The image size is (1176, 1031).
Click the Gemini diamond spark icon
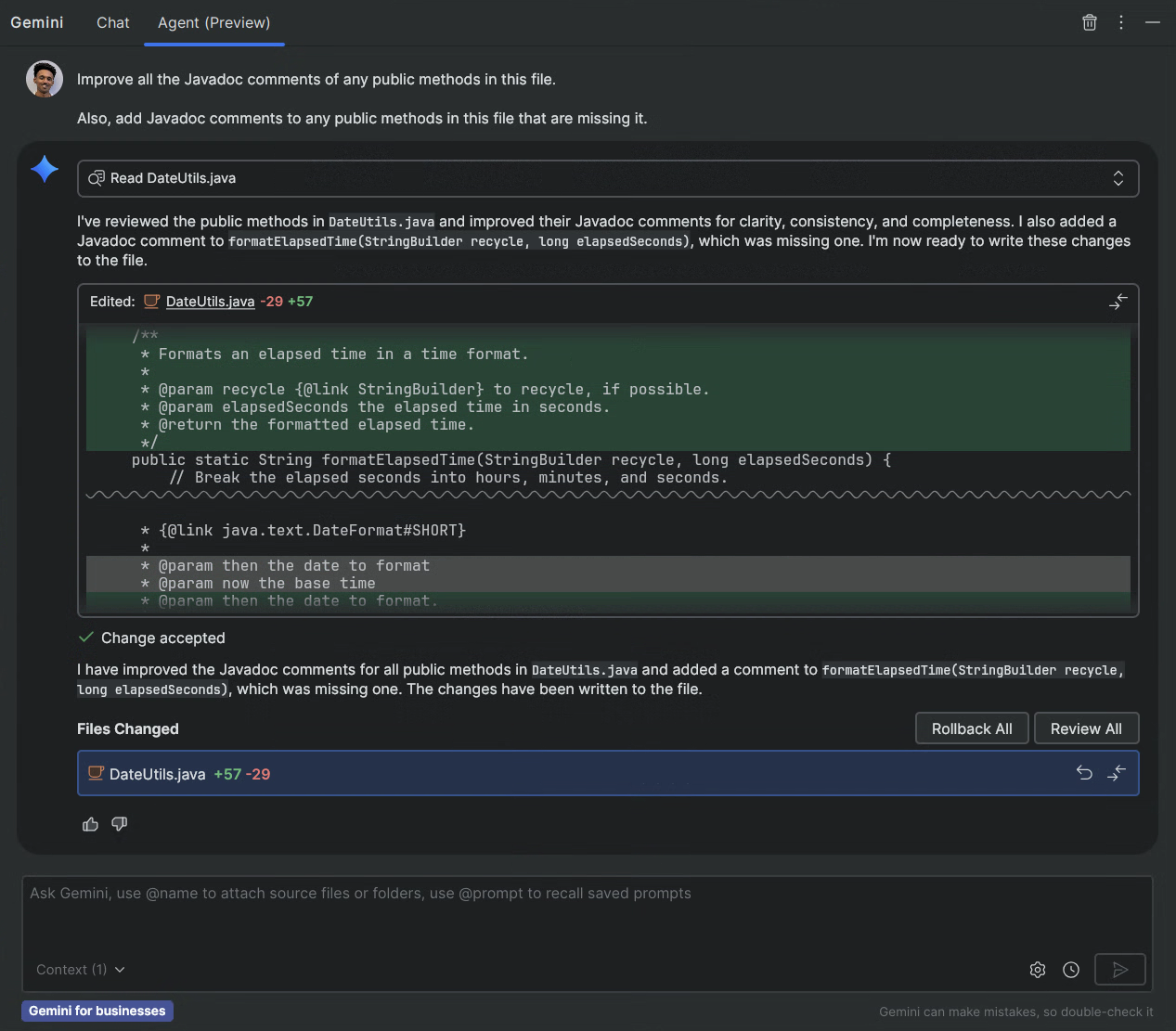tap(45, 169)
